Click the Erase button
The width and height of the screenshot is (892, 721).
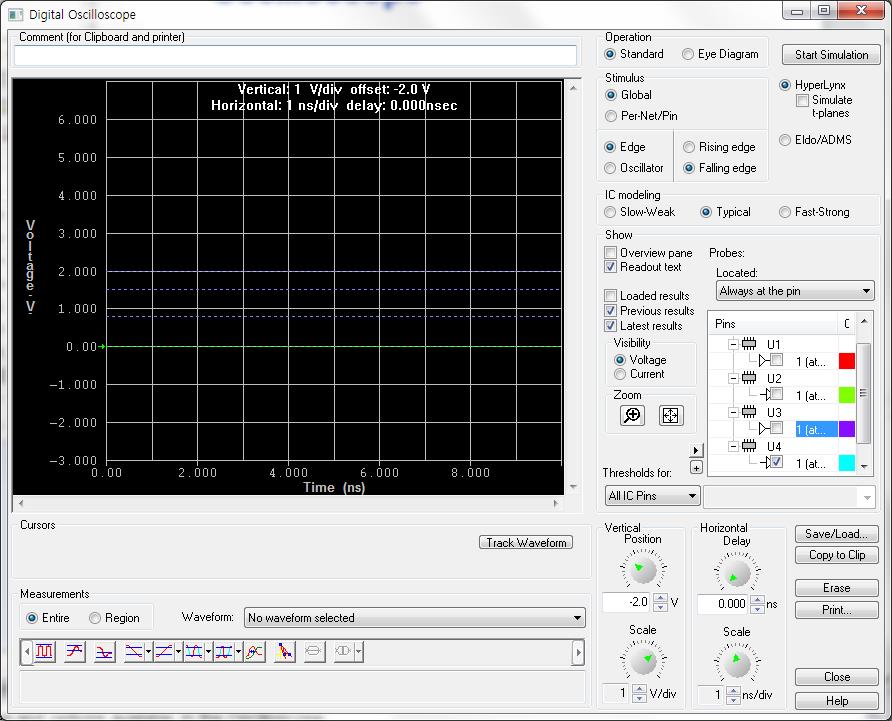[836, 588]
